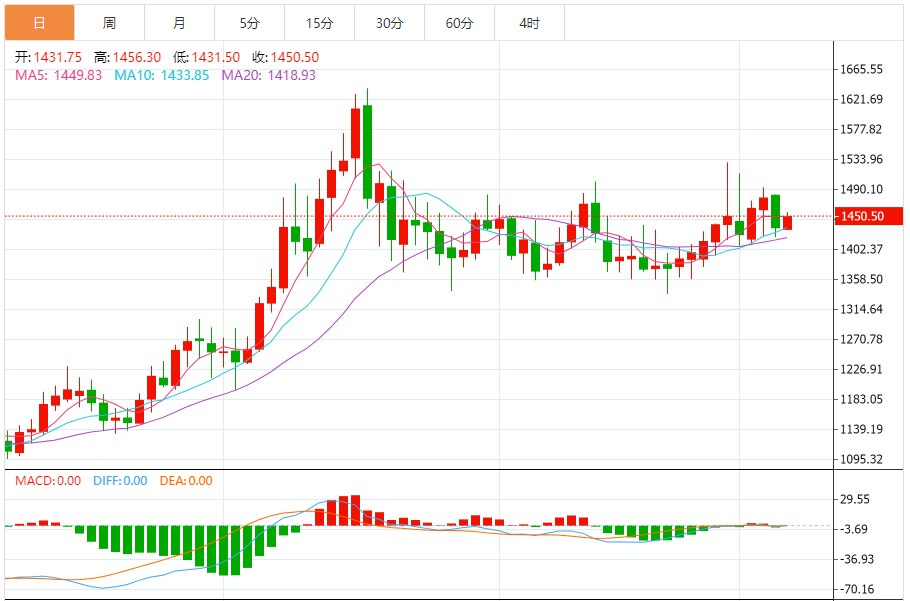Click the 1665.55 price axis label

point(861,70)
